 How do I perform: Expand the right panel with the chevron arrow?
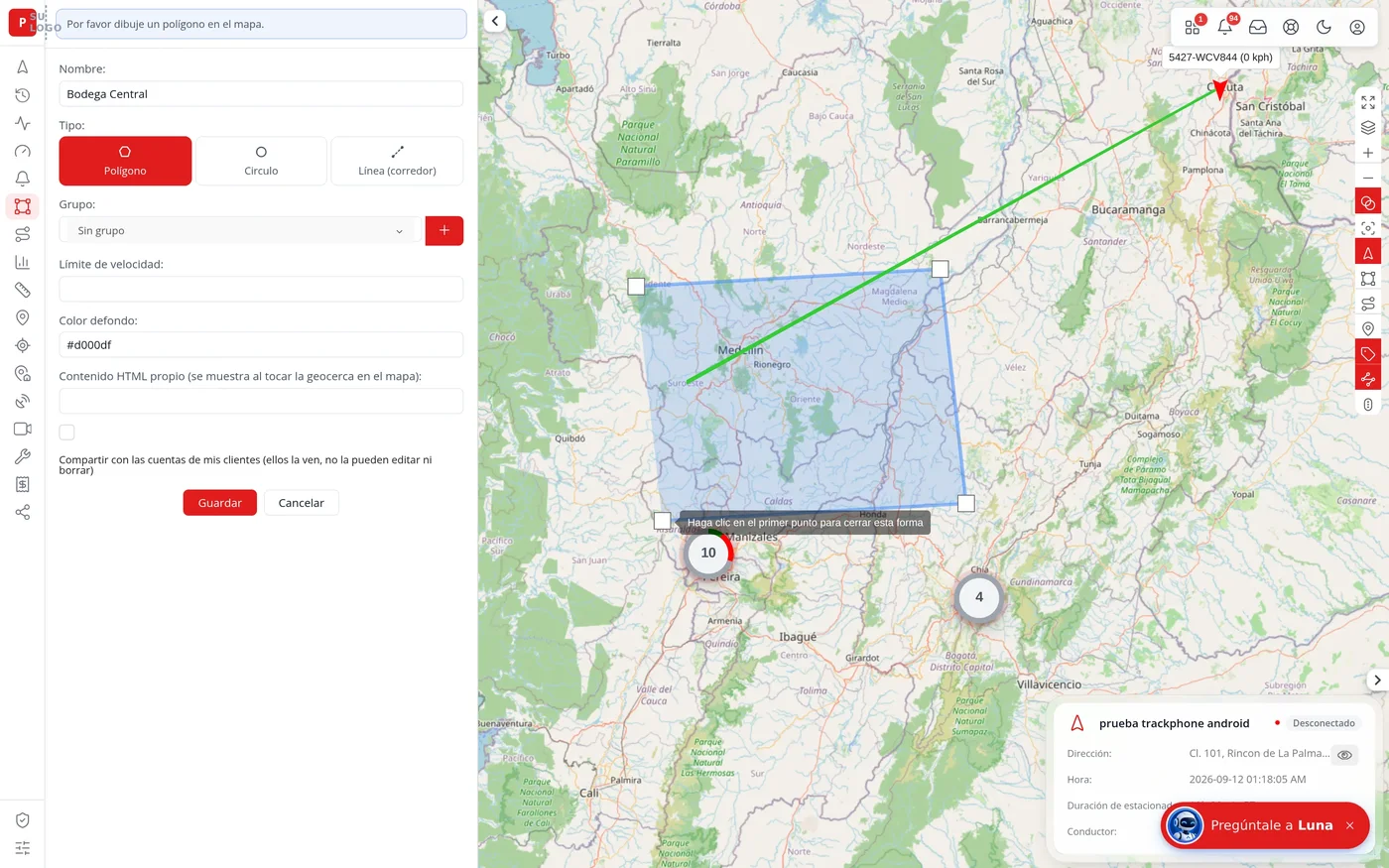[x=1377, y=680]
